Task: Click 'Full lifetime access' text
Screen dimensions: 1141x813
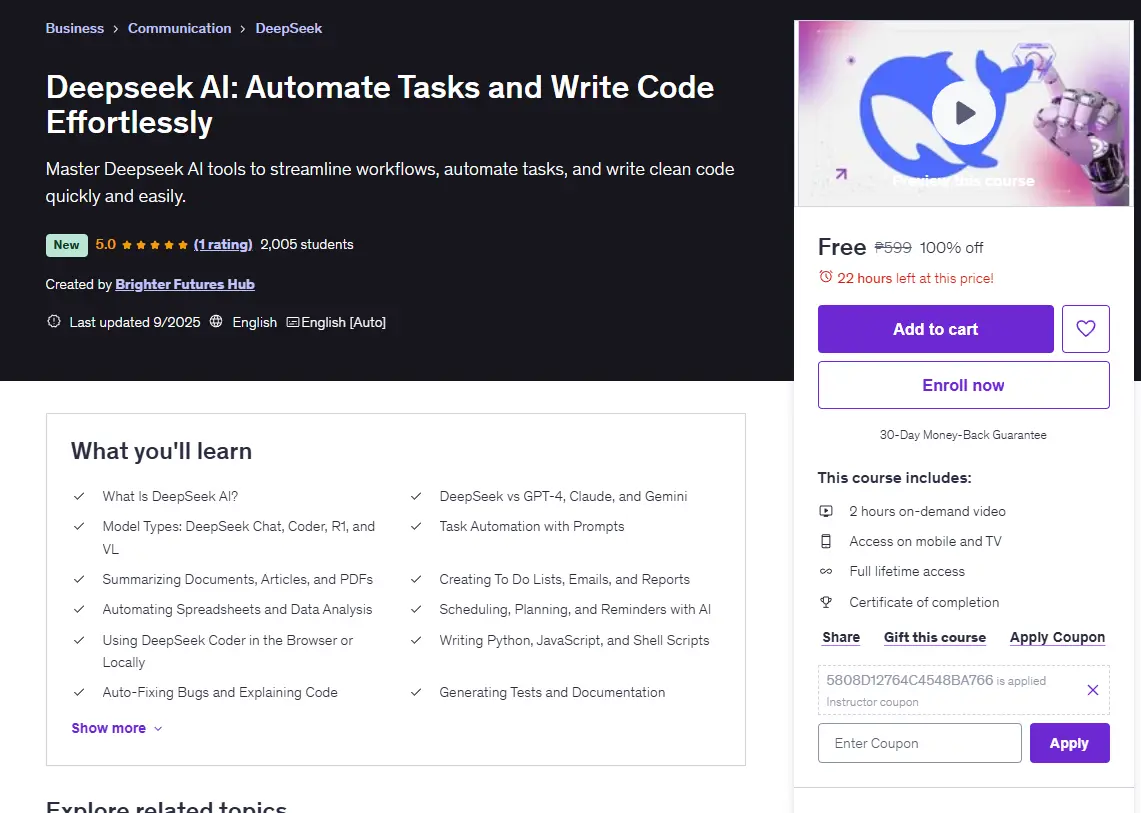Action: (907, 572)
